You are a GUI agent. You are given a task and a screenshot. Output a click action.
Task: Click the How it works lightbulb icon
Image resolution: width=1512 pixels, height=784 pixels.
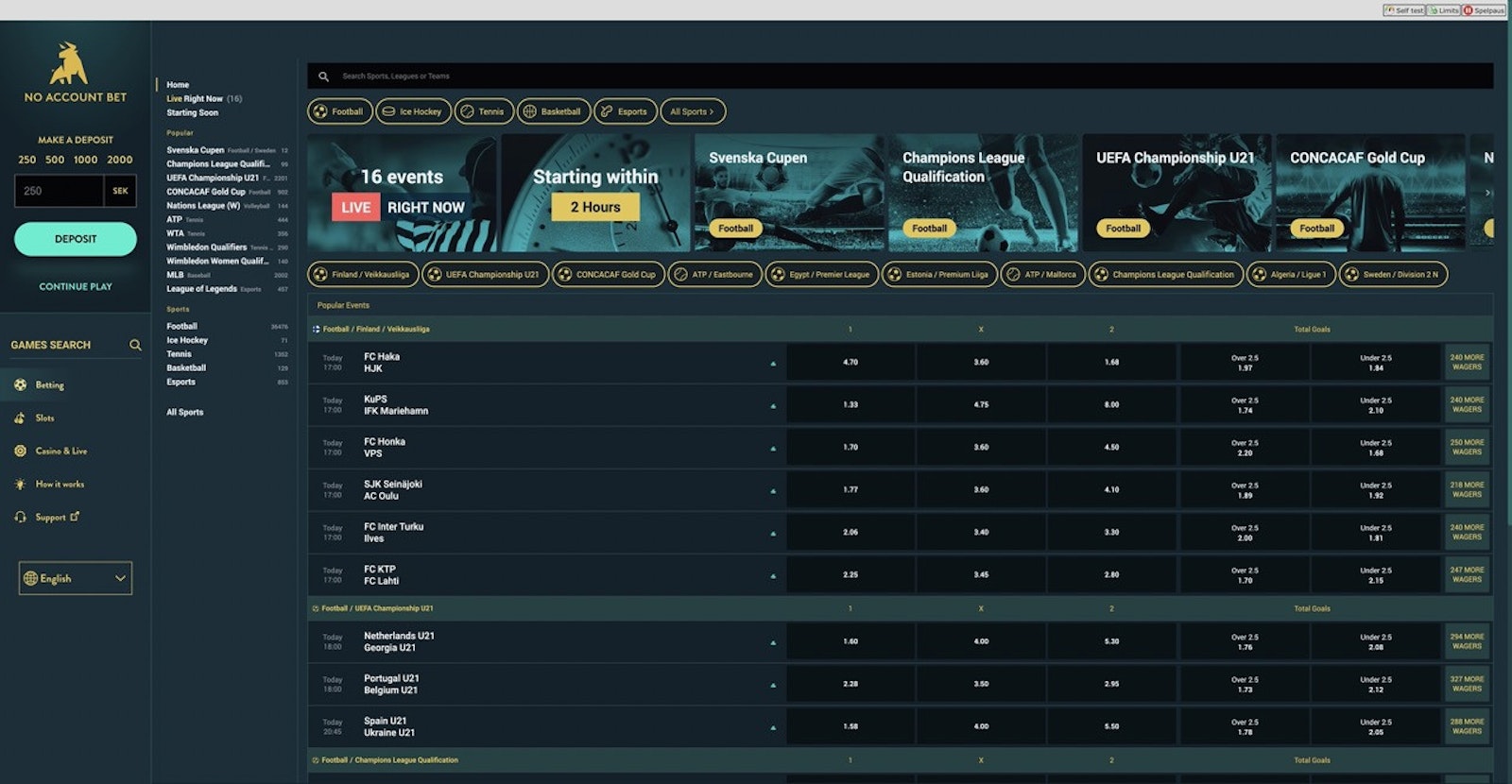pos(20,485)
